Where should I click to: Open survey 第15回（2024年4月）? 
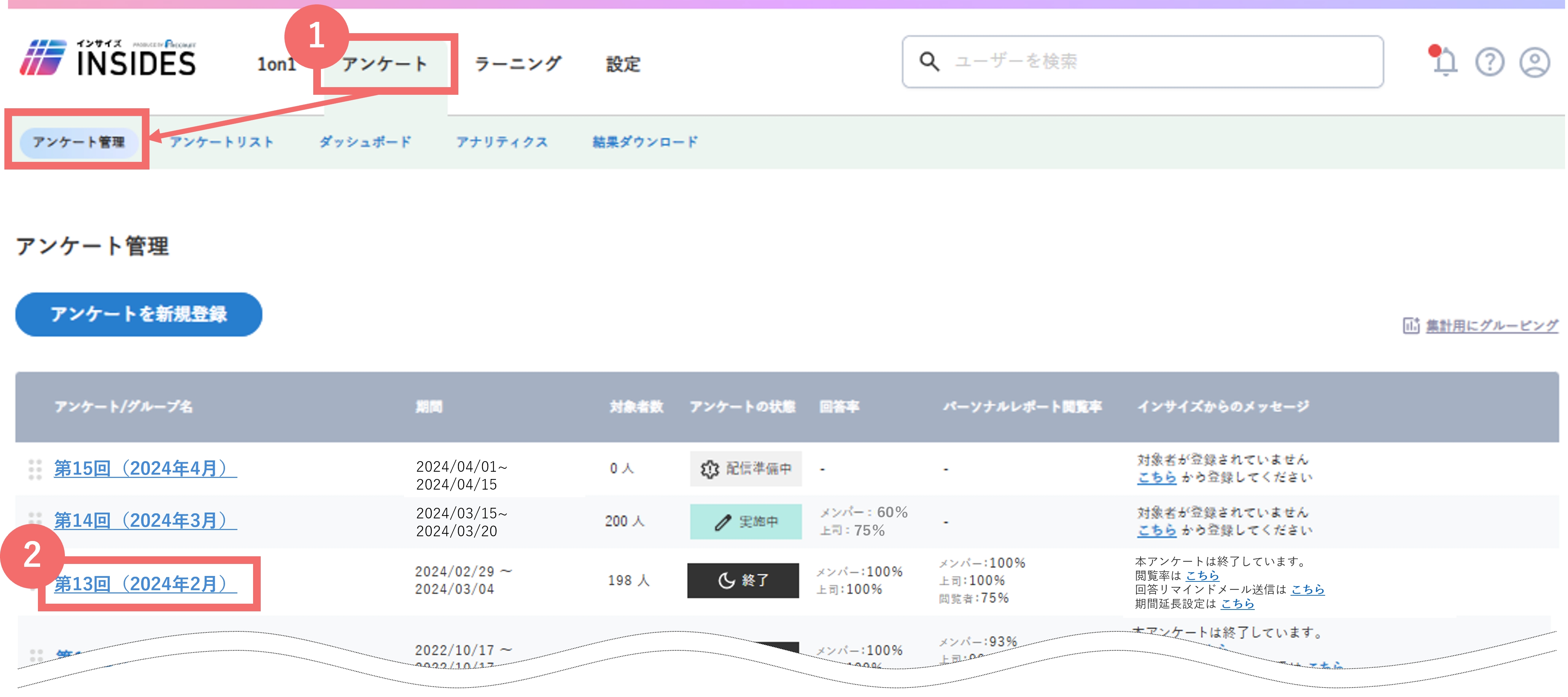pos(145,468)
